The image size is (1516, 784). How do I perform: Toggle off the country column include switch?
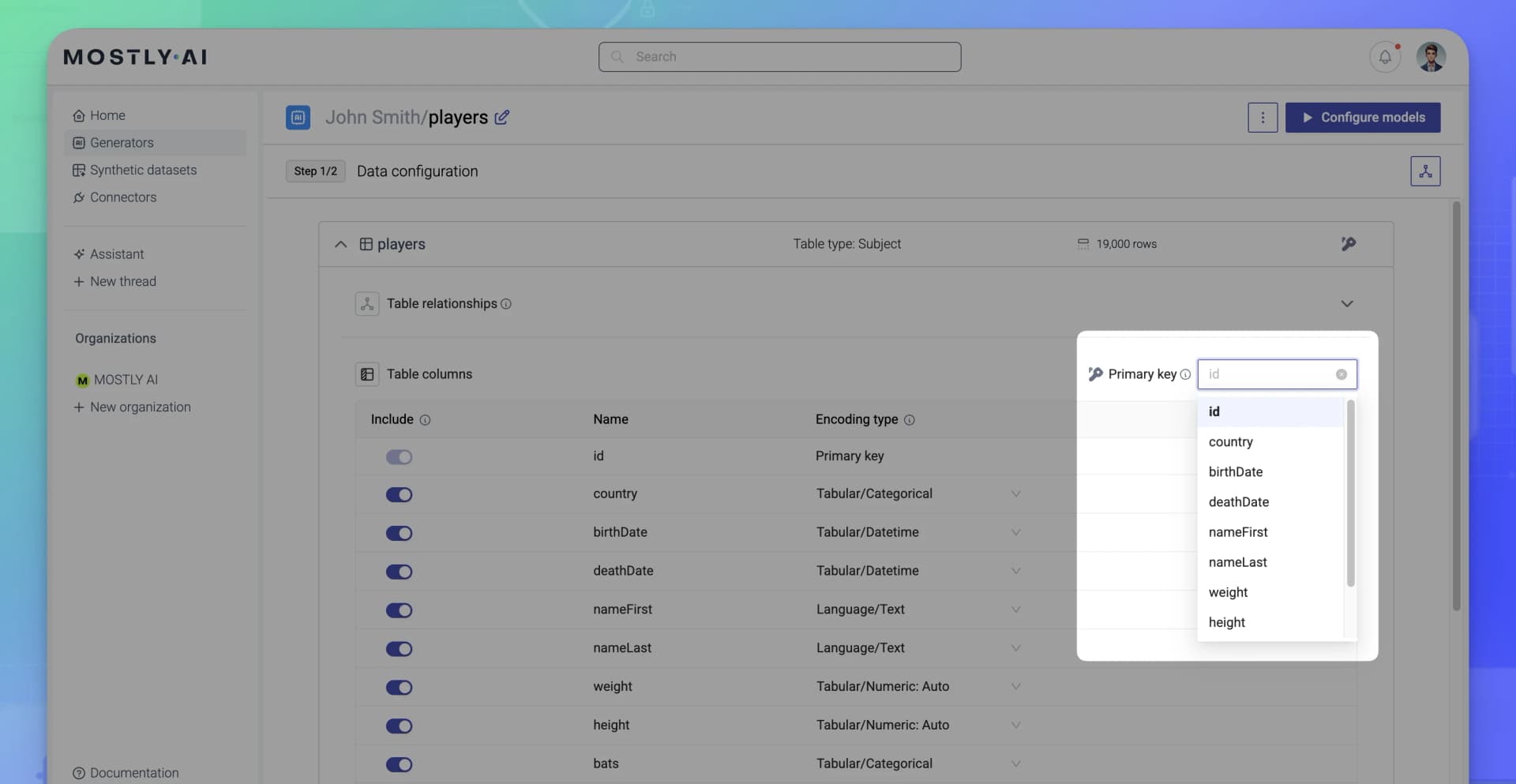pyautogui.click(x=399, y=495)
